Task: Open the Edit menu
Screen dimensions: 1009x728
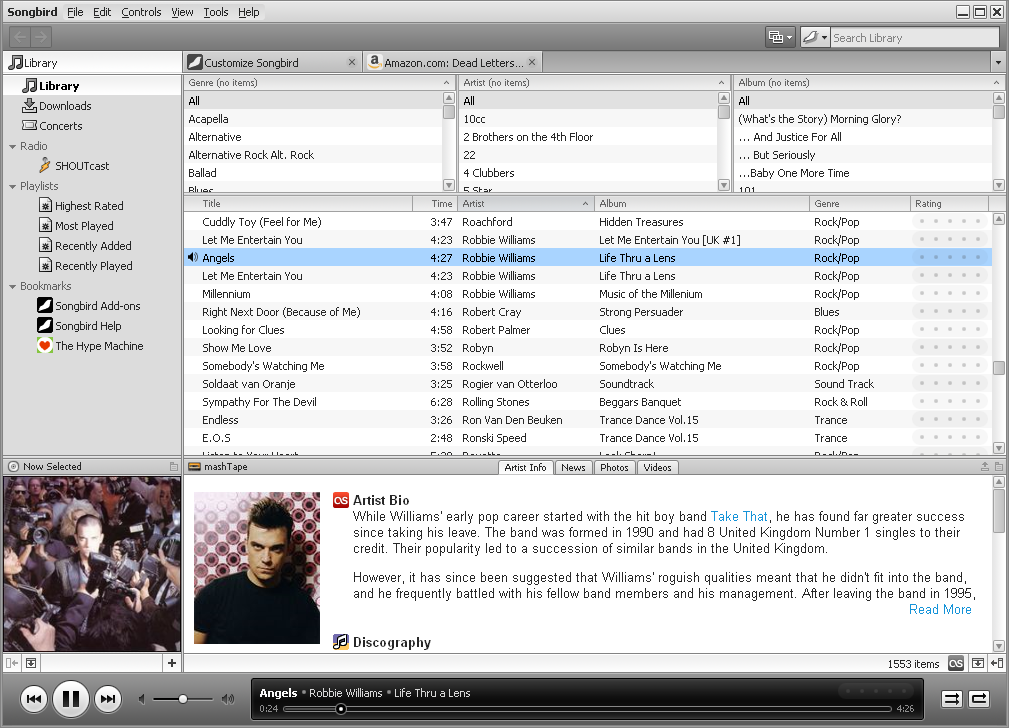Action: pyautogui.click(x=102, y=12)
